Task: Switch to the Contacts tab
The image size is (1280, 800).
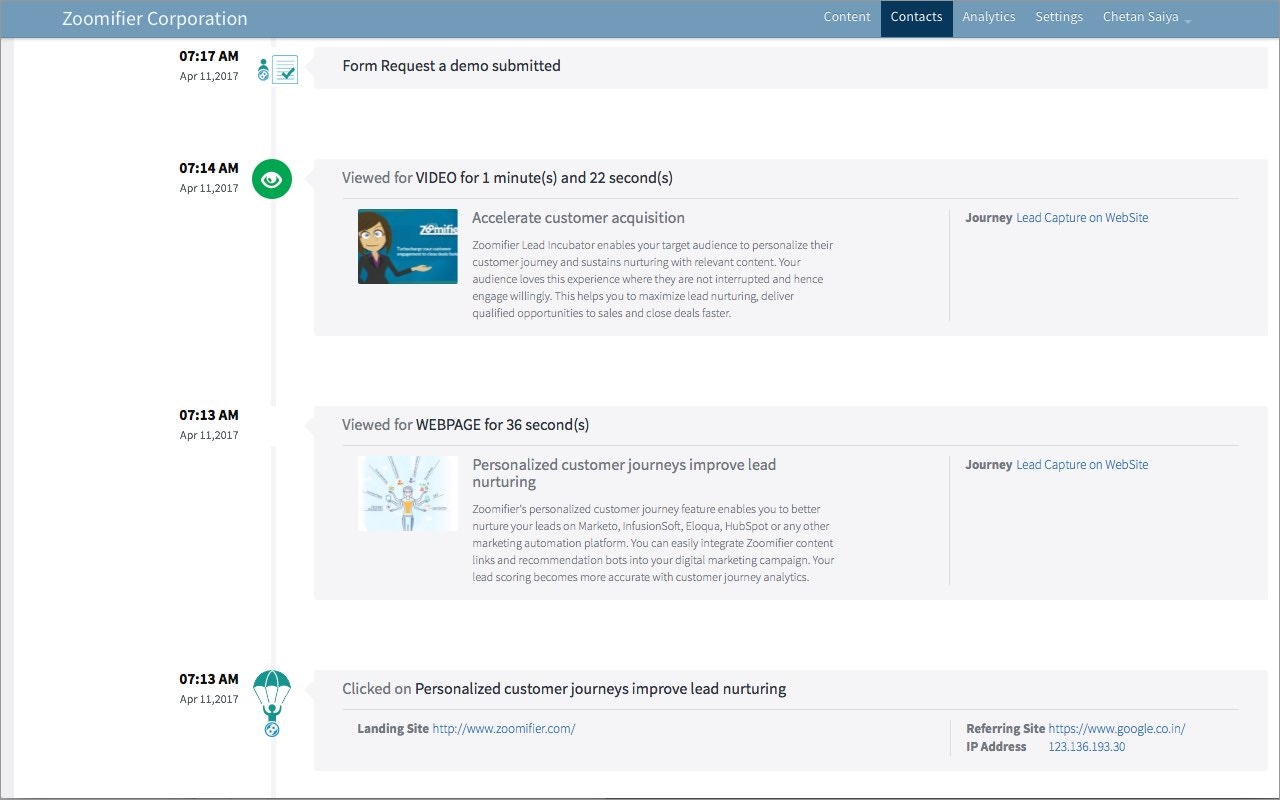Action: click(916, 17)
